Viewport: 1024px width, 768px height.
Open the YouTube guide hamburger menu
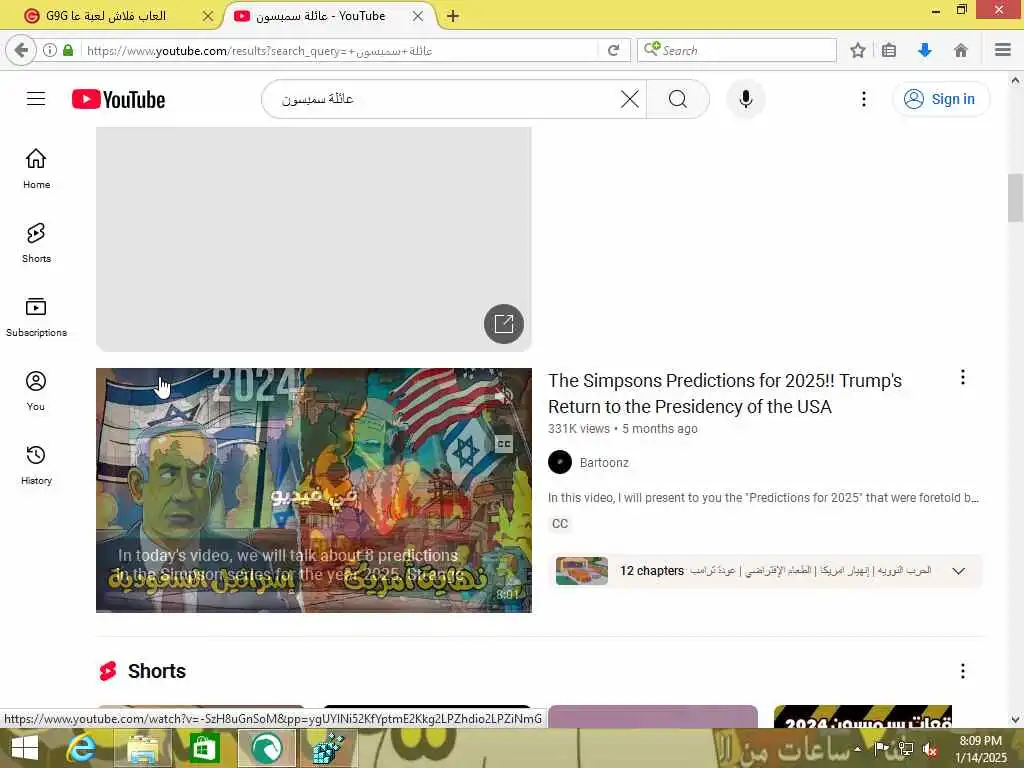tap(36, 99)
